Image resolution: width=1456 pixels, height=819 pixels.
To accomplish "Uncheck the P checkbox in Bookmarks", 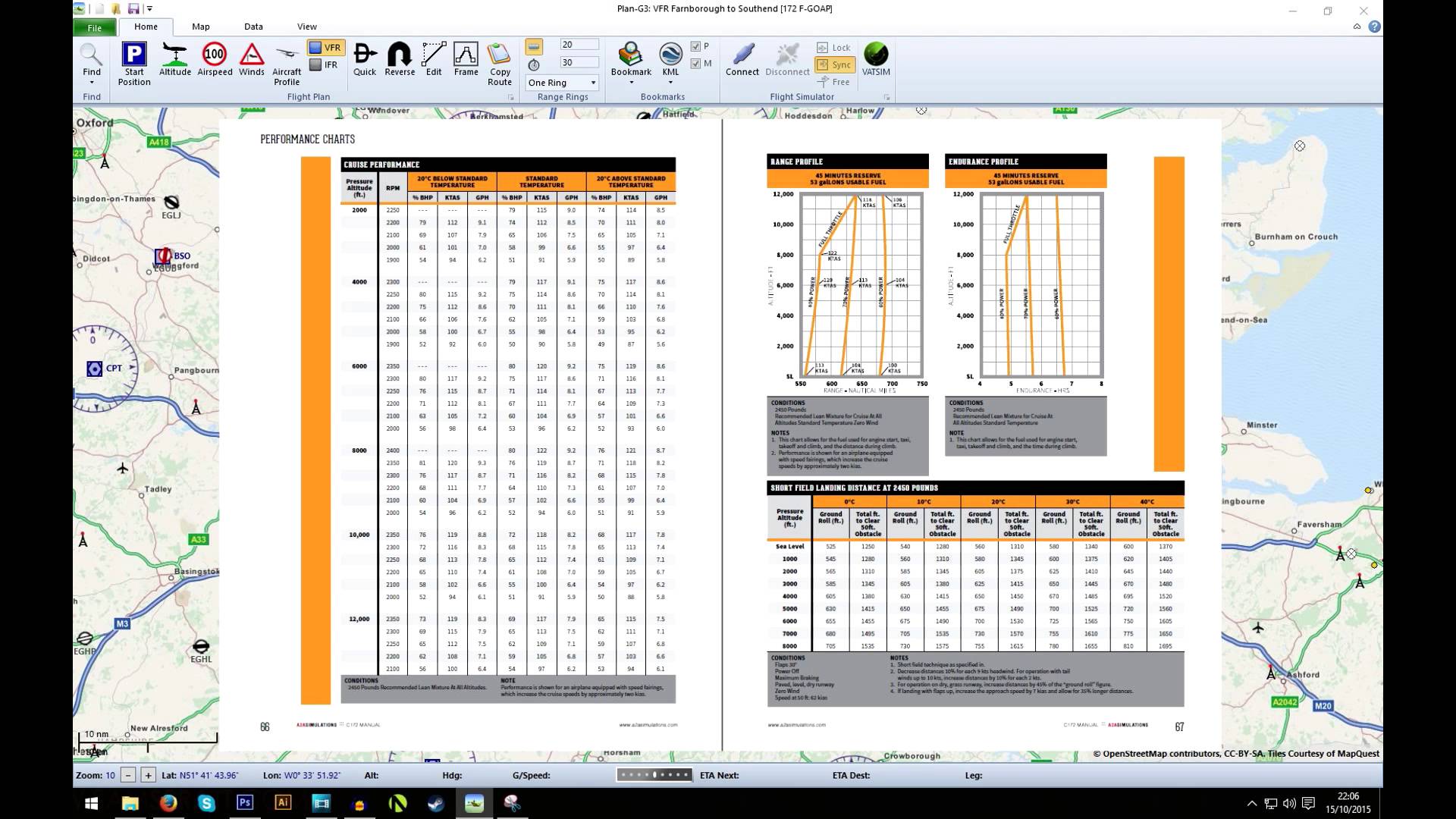I will (695, 47).
